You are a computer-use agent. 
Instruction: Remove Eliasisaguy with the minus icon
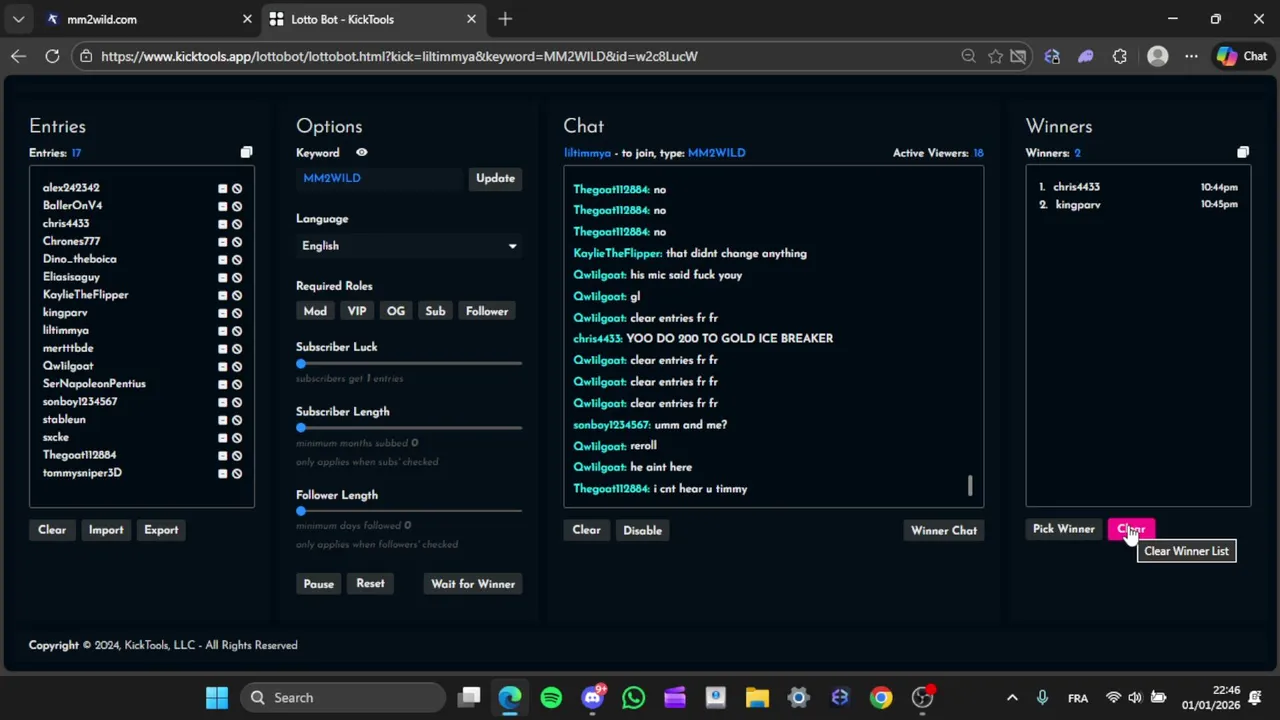(223, 278)
